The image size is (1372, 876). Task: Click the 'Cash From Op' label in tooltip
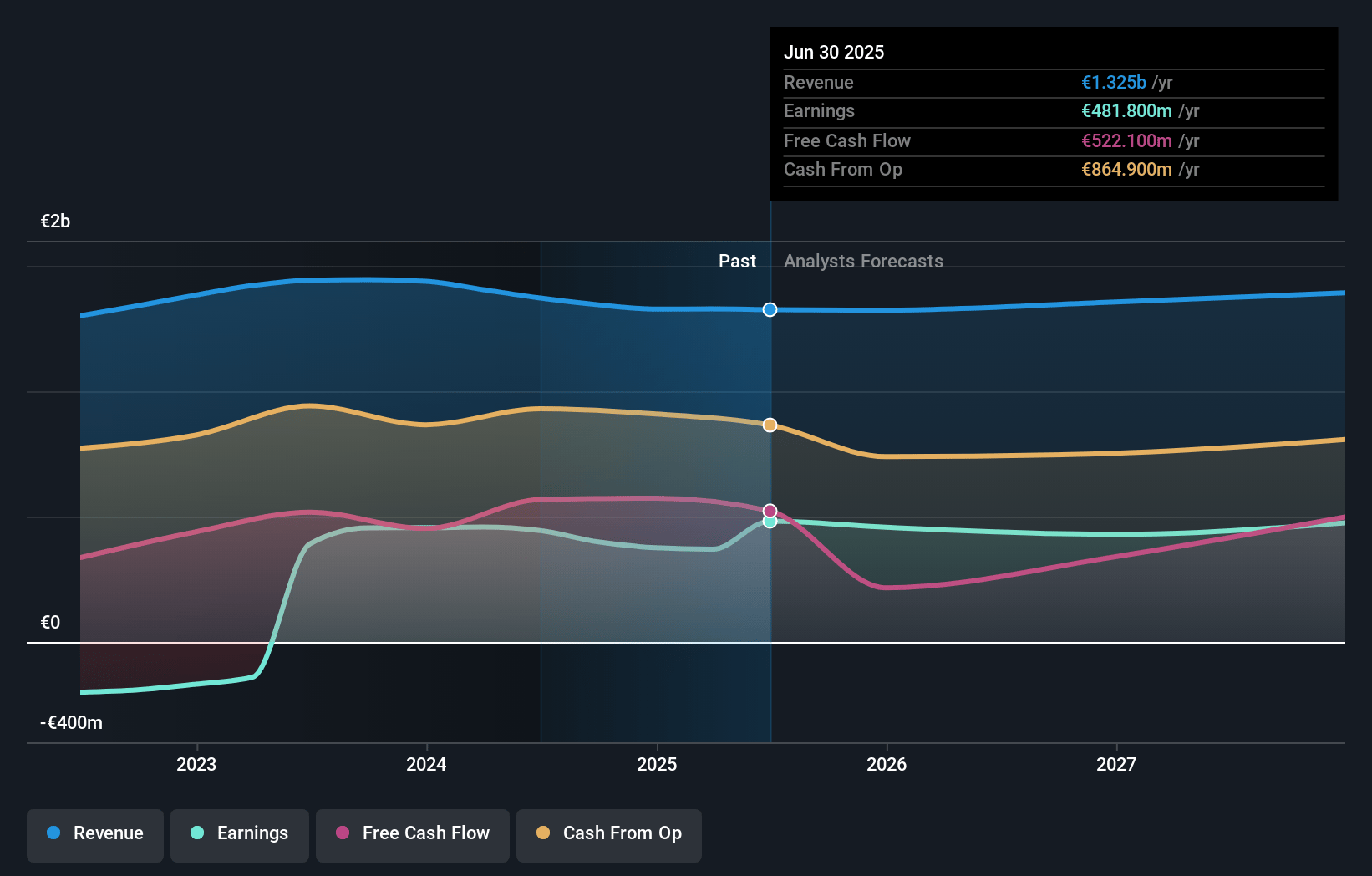coord(842,169)
